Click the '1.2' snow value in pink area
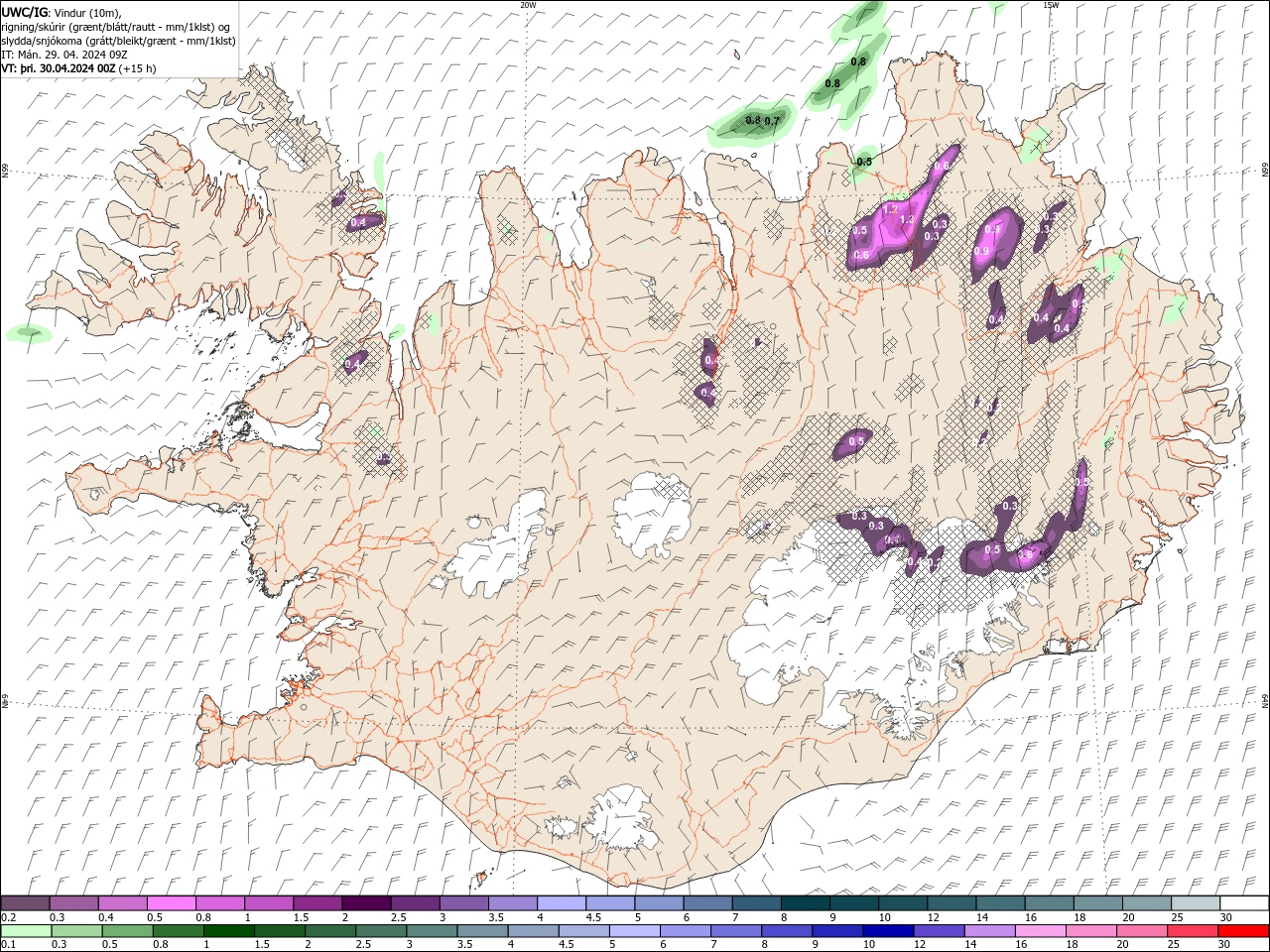 pos(890,209)
